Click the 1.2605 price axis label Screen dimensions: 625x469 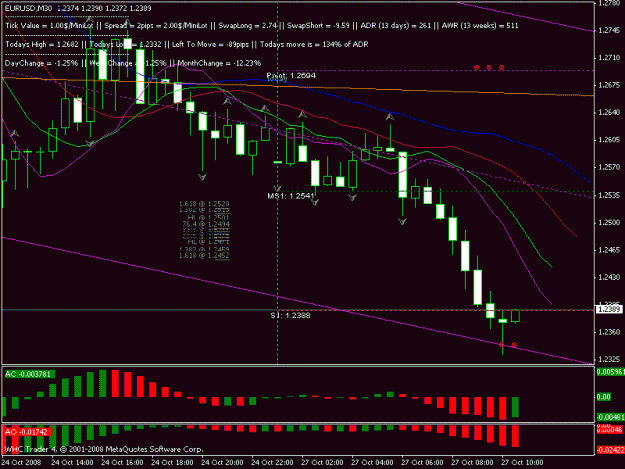pos(609,140)
